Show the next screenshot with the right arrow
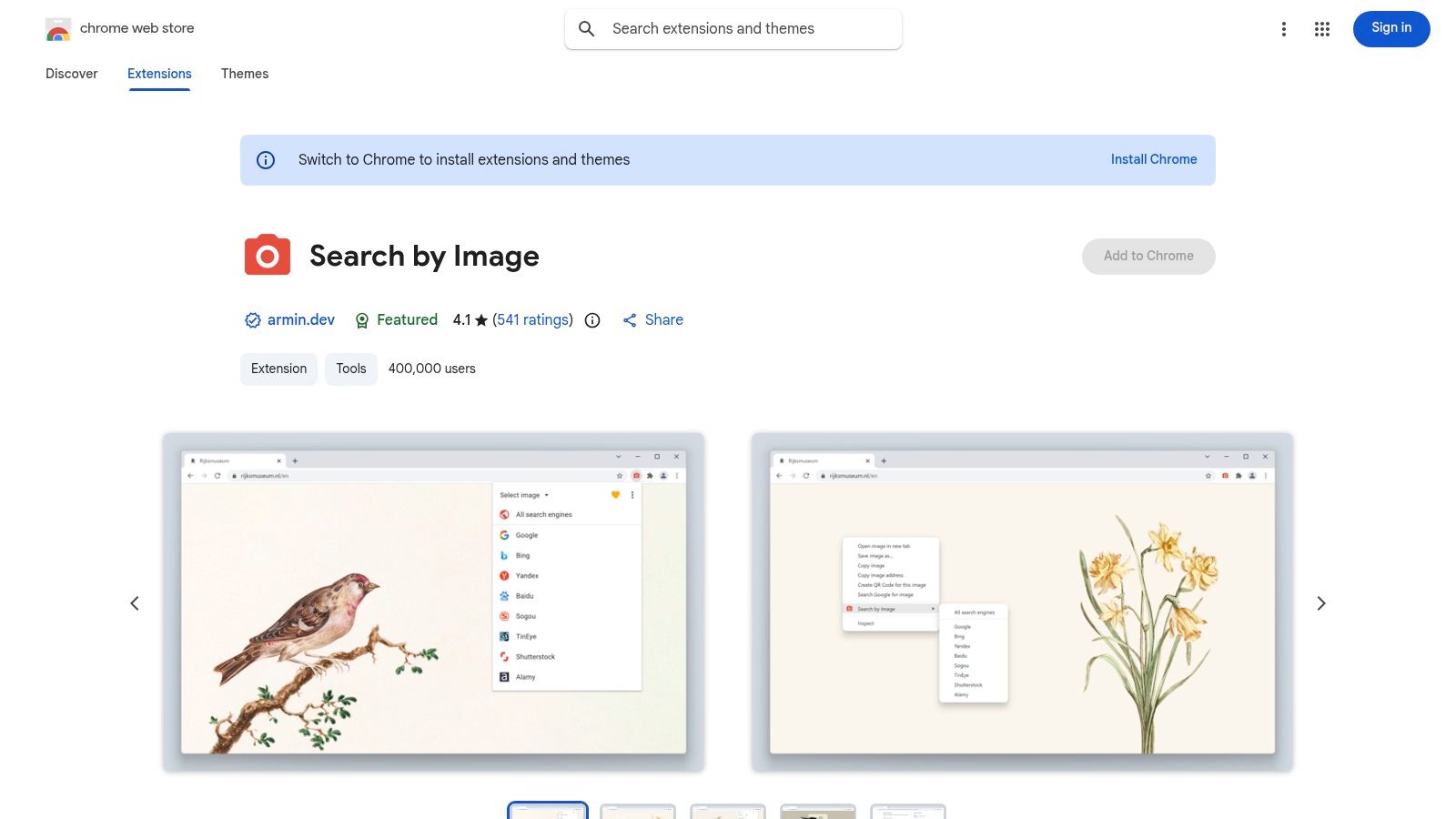 coord(1321,603)
